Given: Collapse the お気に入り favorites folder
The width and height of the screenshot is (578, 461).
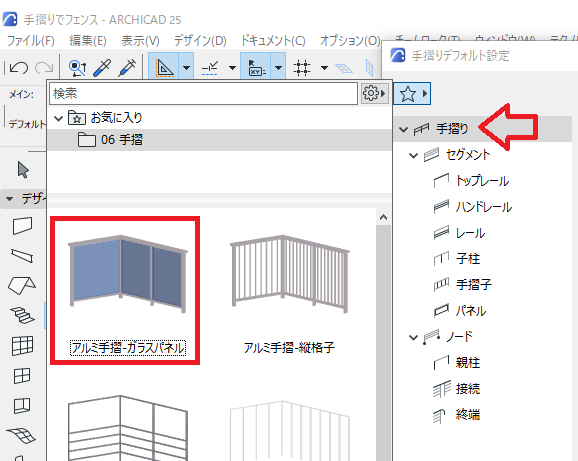Looking at the screenshot, I should tap(58, 118).
